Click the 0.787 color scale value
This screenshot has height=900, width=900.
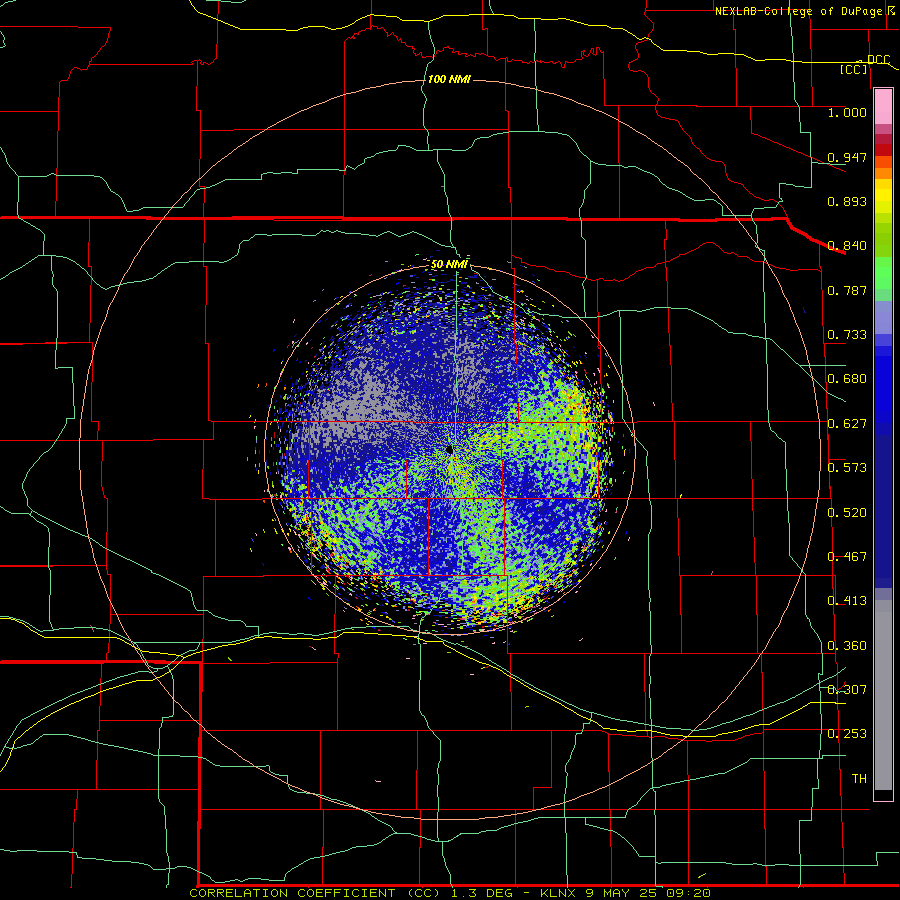[x=847, y=290]
